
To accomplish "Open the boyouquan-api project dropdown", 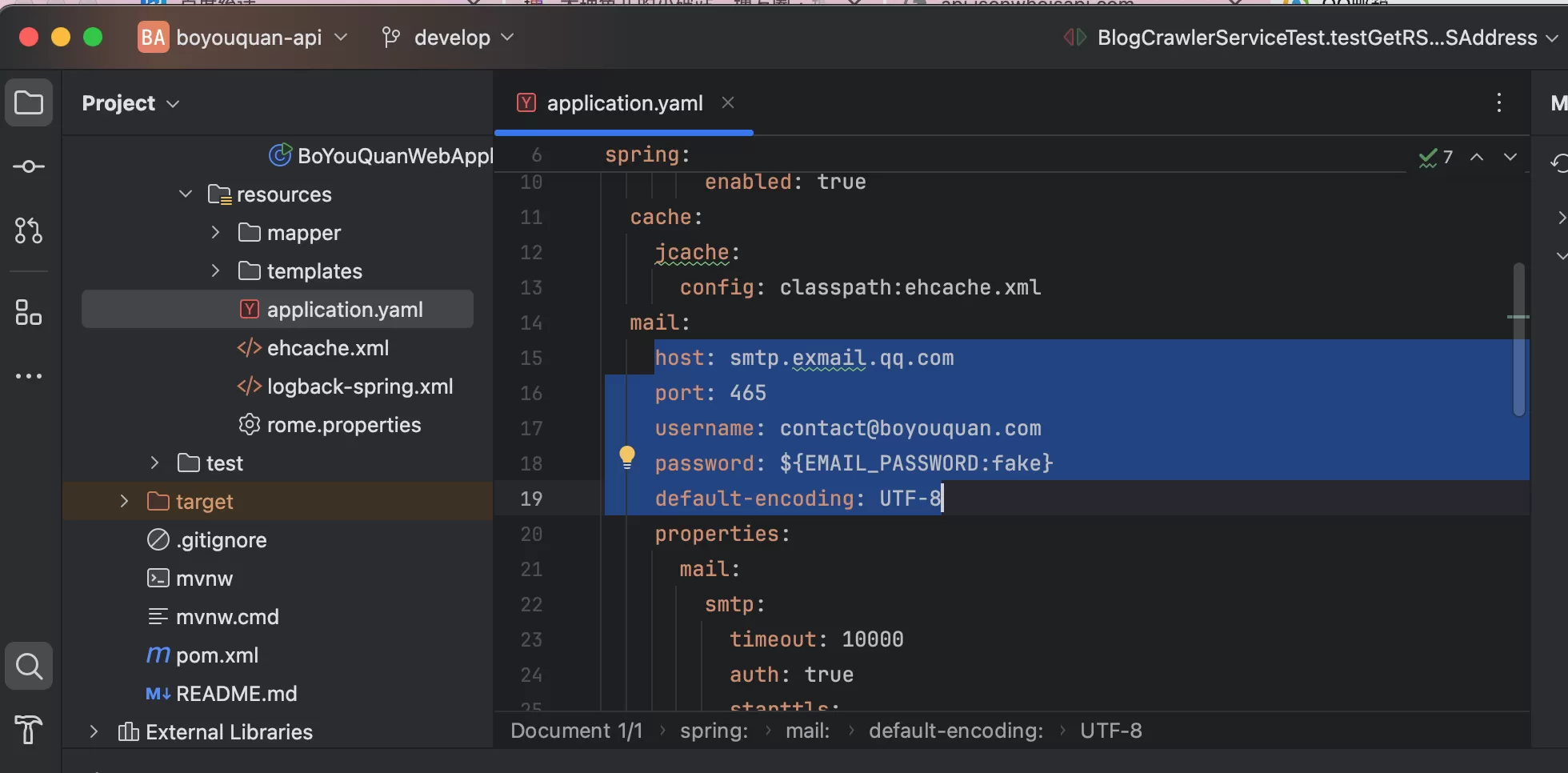I will (x=244, y=38).
